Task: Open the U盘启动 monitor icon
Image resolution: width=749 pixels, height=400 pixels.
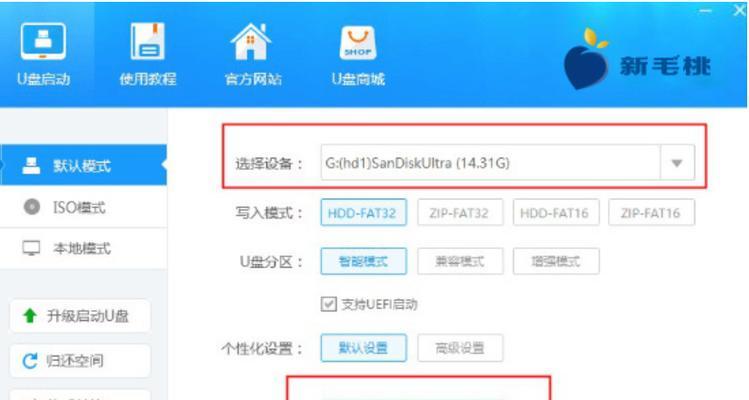Action: (x=43, y=41)
